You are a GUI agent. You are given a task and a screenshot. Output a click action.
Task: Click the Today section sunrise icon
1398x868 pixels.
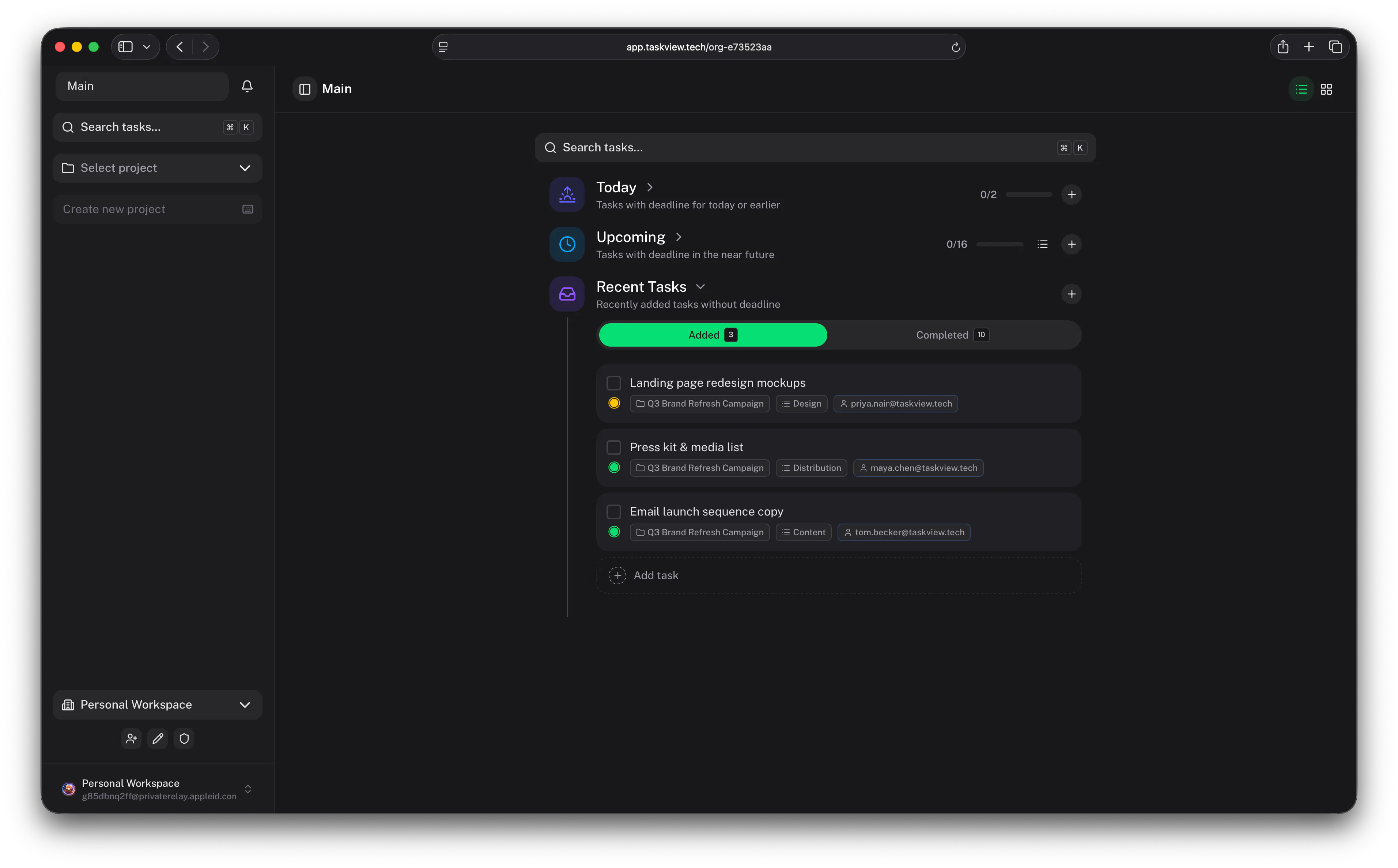coord(567,195)
